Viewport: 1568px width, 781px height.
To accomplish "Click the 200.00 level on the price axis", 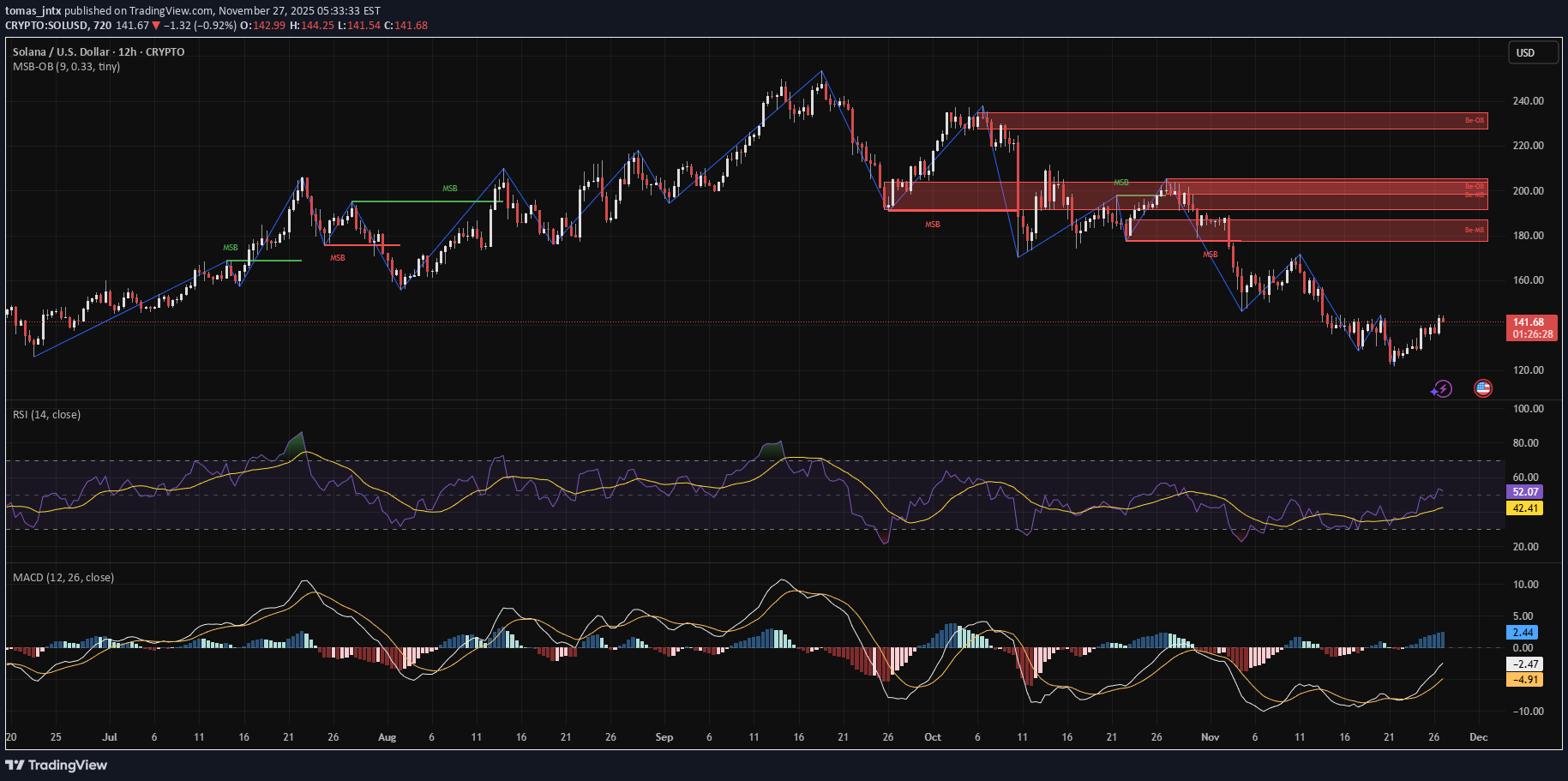I will (1528, 191).
